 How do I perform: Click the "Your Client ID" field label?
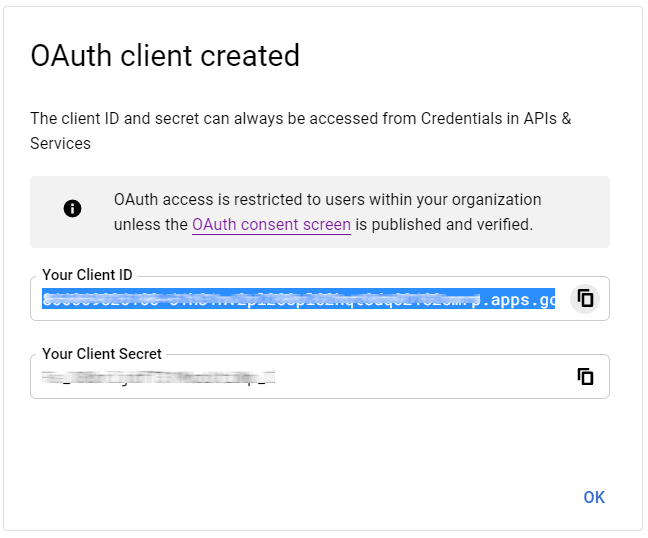click(87, 275)
